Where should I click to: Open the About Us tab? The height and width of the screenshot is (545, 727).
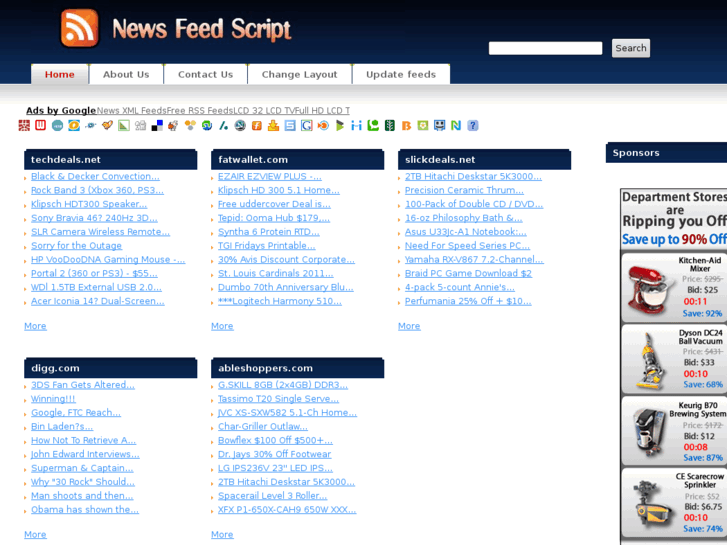[126, 74]
